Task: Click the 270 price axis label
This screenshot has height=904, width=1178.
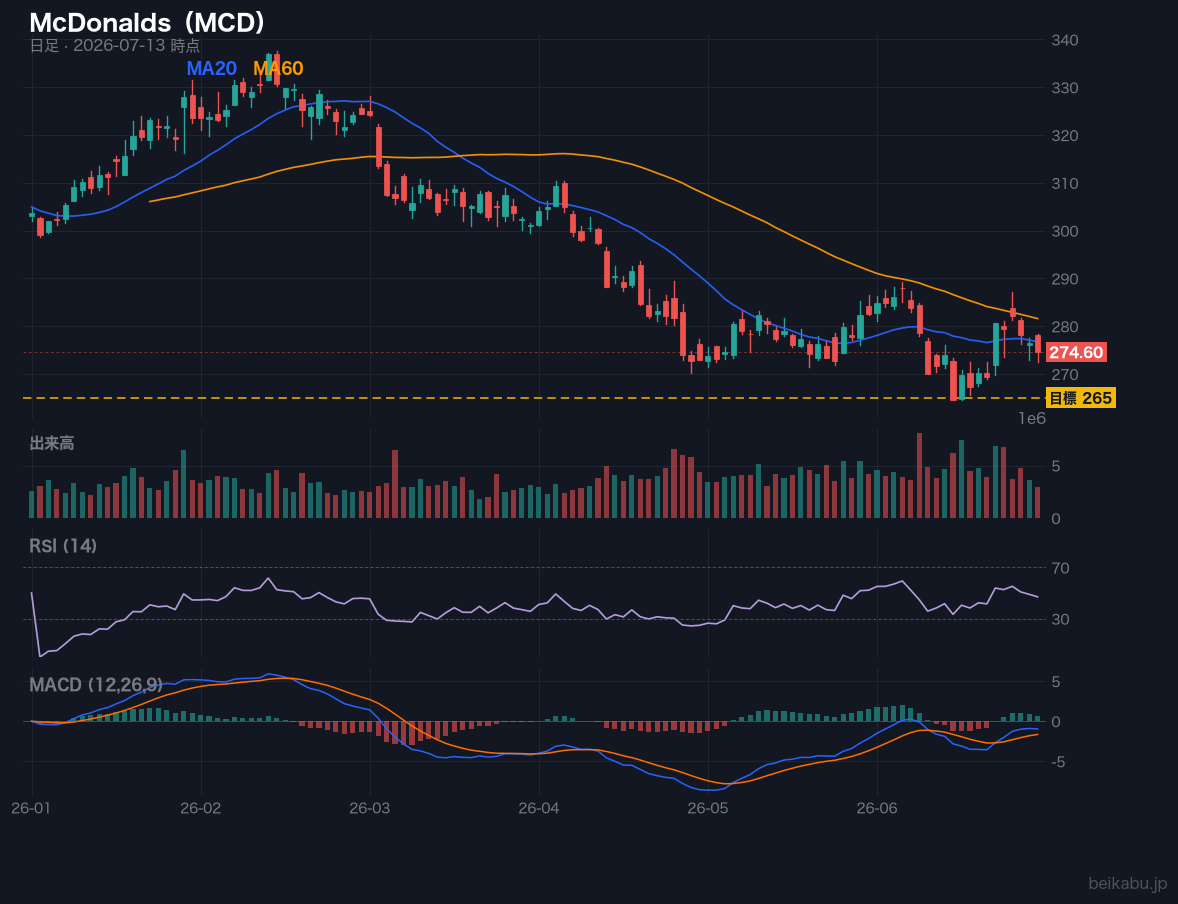Action: [1065, 374]
